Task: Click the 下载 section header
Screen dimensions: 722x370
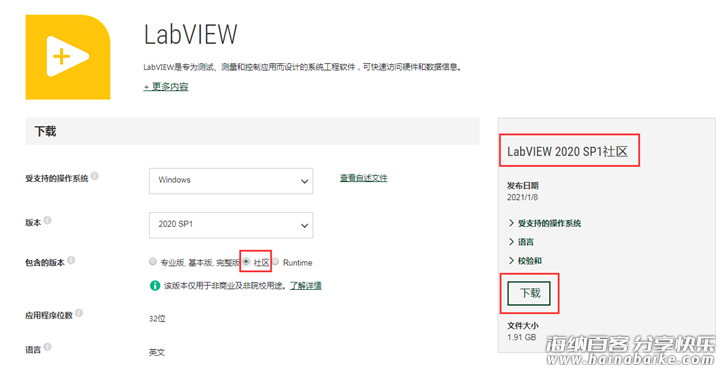Action: [x=252, y=132]
